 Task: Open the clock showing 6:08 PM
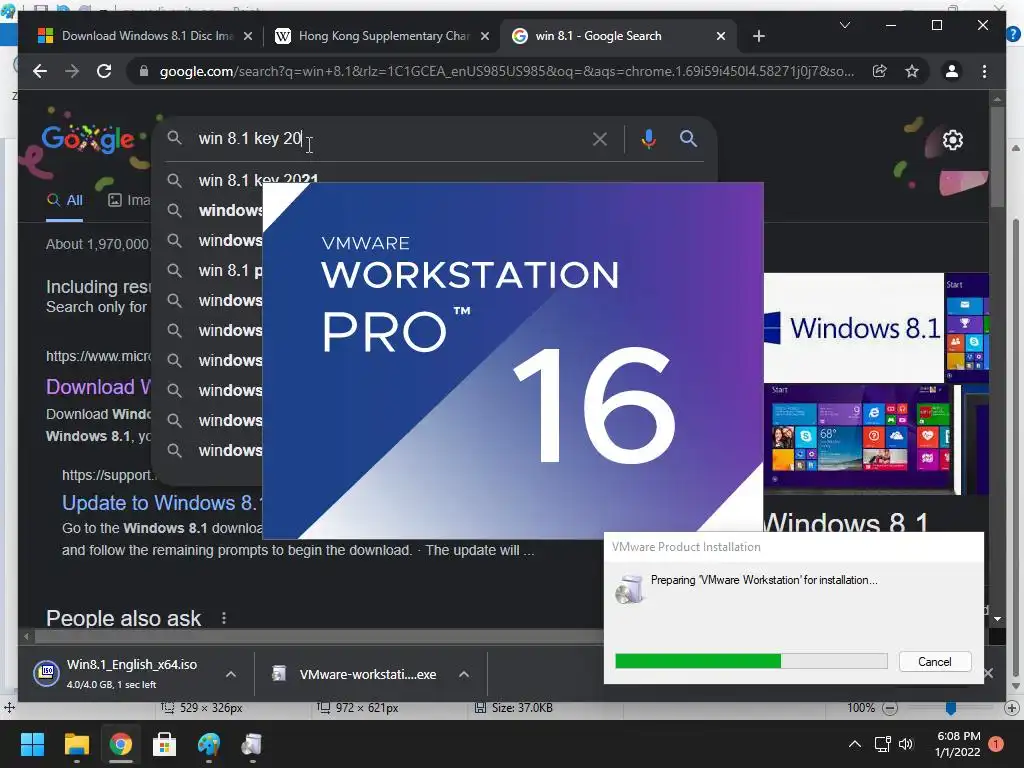click(958, 744)
